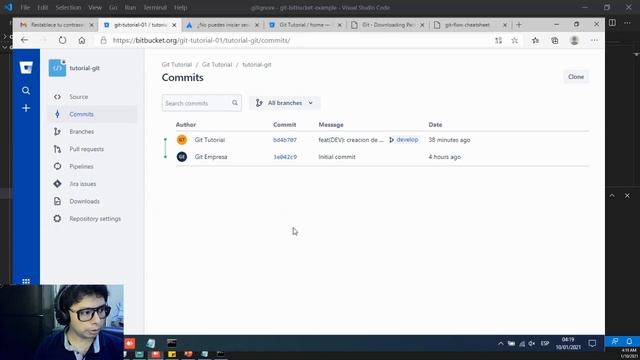640x360 pixels.
Task: Switch to the Git Tutorial / home tab
Action: pyautogui.click(x=304, y=25)
